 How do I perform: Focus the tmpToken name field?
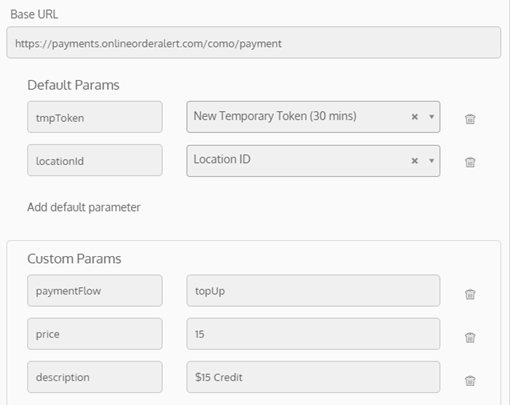coord(95,117)
